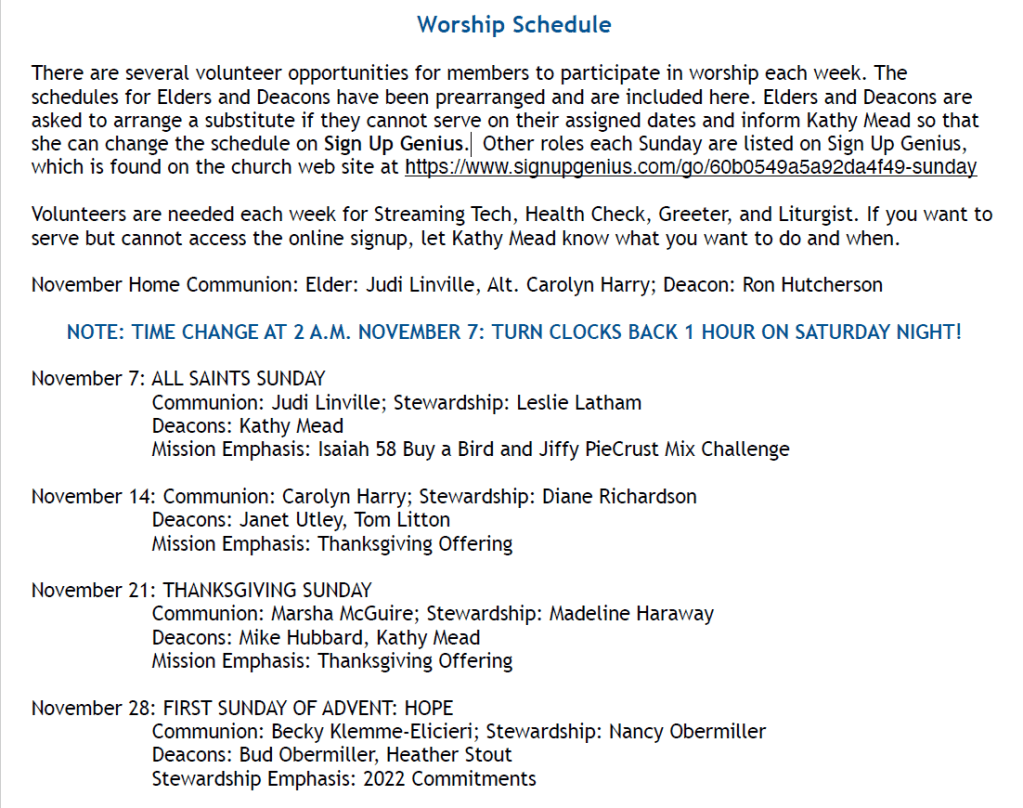Click the Isaiah 58 Buy a Bird line
Viewport: 1023px width, 808px height.
(x=470, y=450)
